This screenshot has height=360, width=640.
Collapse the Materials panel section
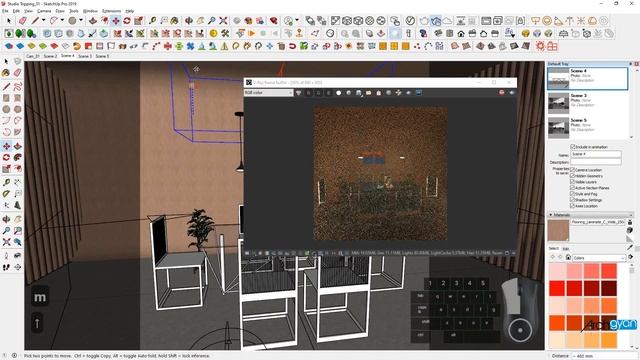point(551,215)
